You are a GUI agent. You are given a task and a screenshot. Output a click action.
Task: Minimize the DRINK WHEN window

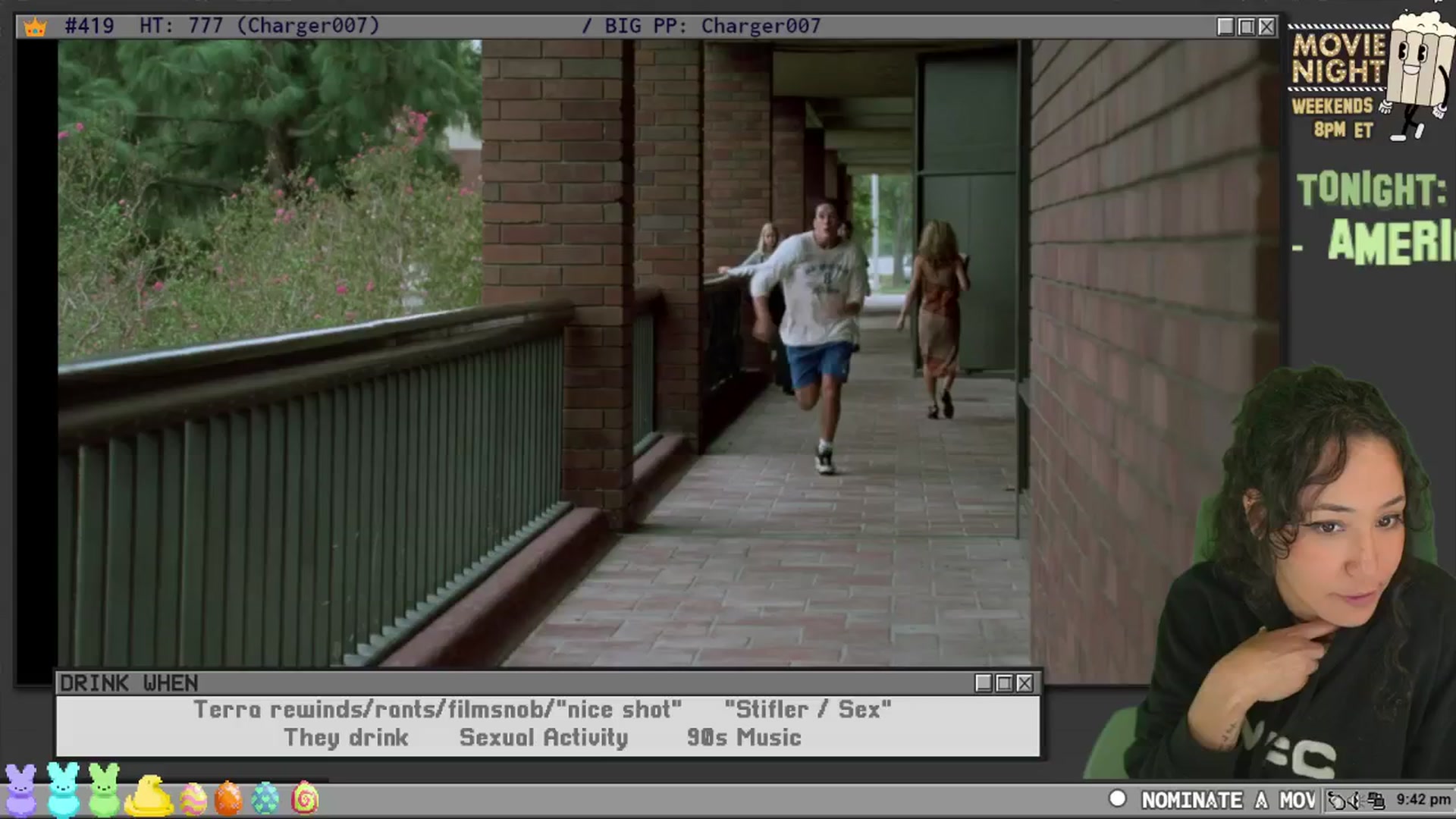[984, 683]
